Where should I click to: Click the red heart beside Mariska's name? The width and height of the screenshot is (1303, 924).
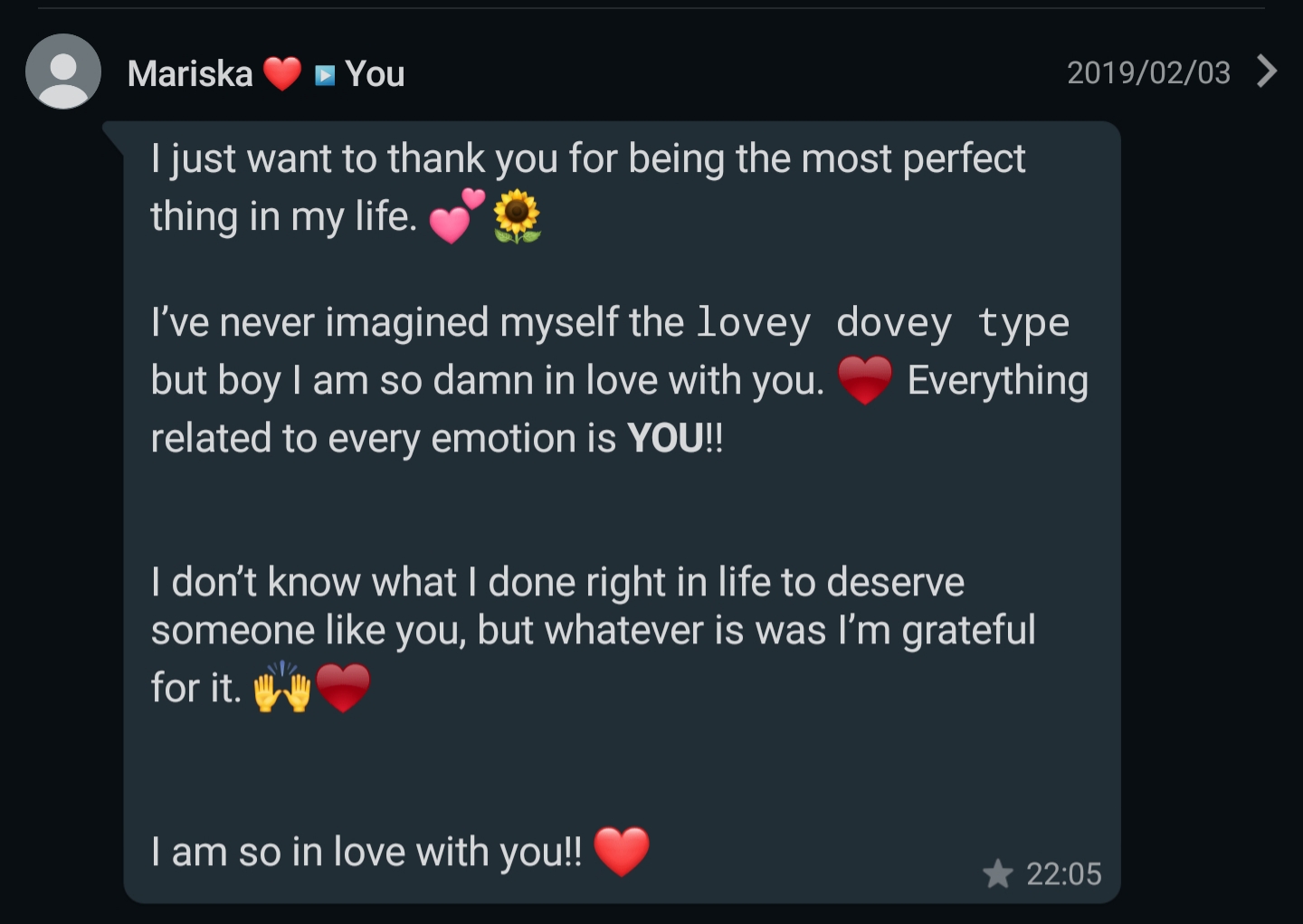(x=282, y=73)
